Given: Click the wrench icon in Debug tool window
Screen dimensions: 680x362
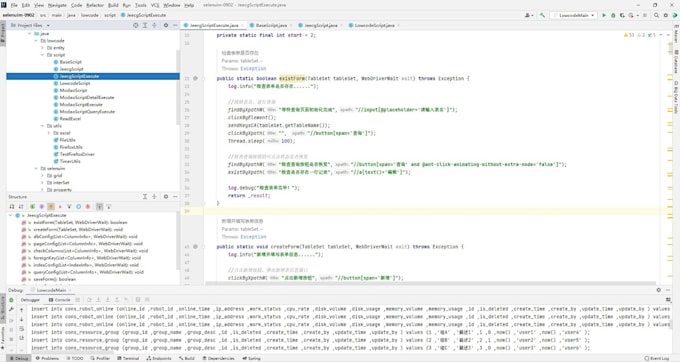Looking at the screenshot, I should [11, 310].
